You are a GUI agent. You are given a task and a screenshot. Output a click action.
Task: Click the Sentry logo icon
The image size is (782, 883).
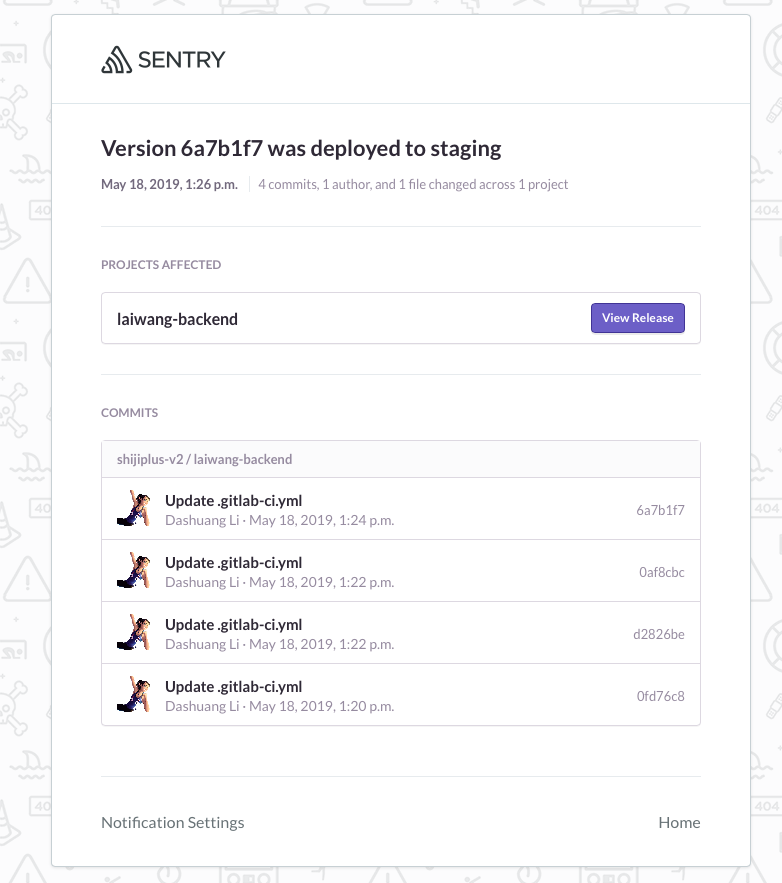[117, 60]
